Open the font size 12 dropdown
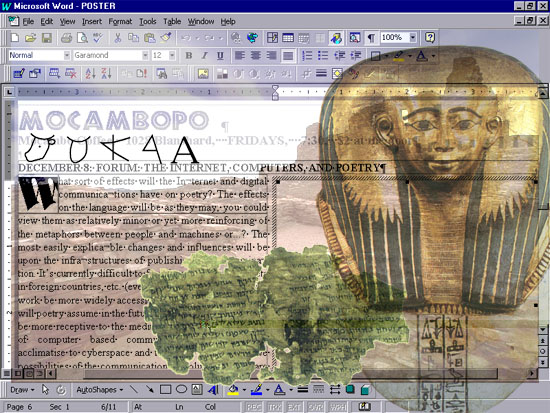This screenshot has width=550, height=413. pos(172,55)
